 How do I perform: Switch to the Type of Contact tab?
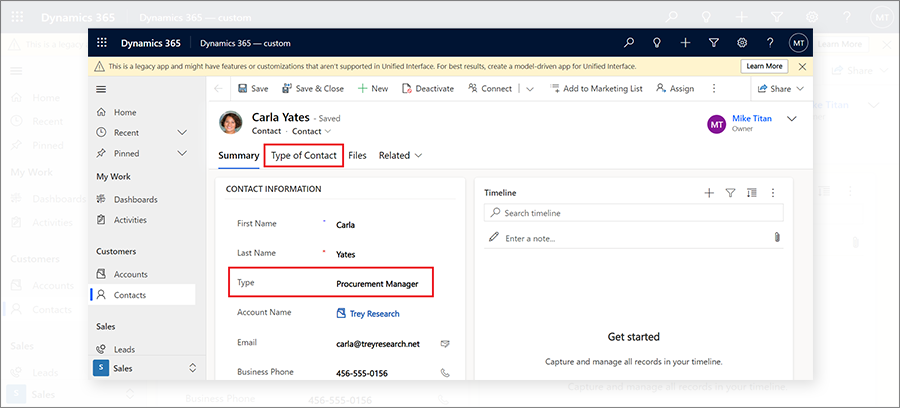tap(304, 156)
